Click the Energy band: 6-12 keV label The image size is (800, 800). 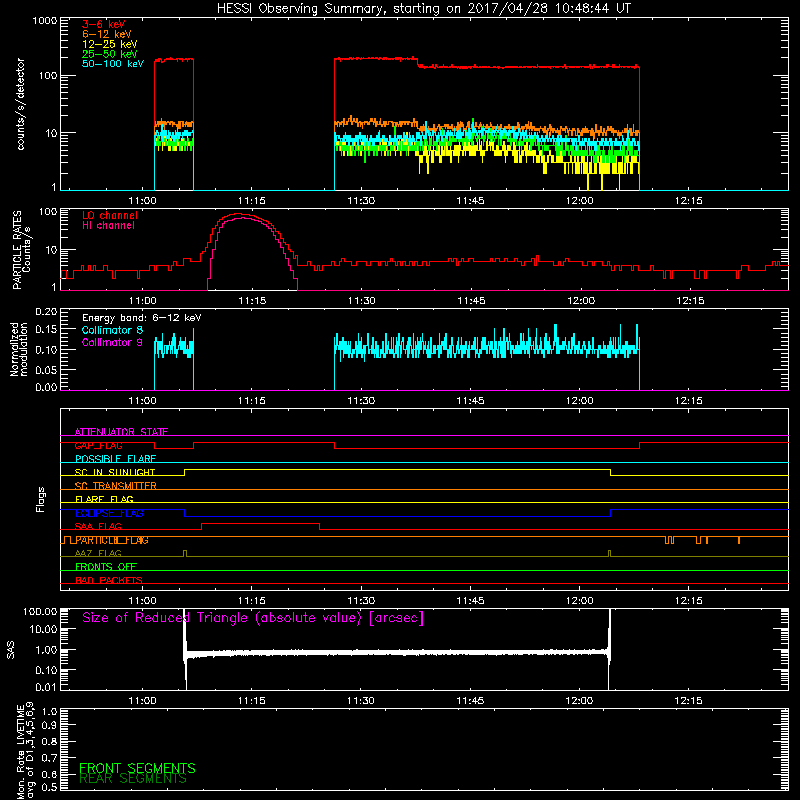[x=142, y=318]
